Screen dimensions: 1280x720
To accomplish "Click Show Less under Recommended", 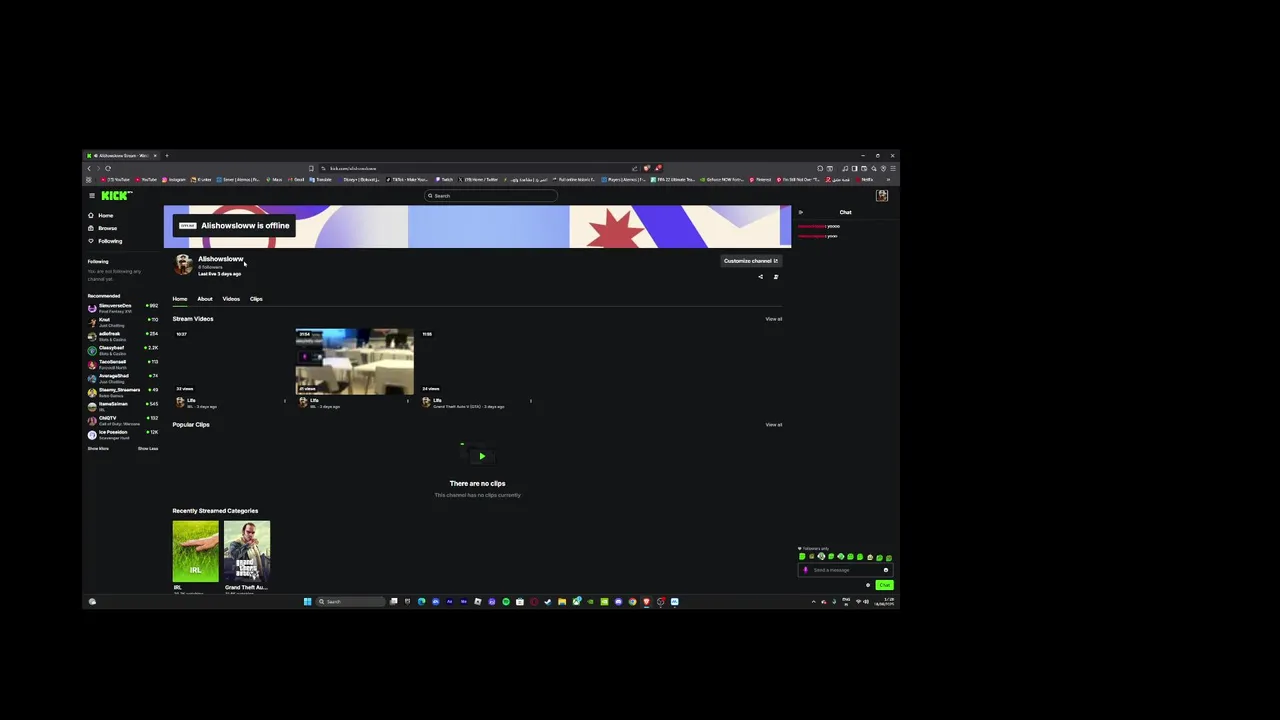I will click(x=148, y=449).
